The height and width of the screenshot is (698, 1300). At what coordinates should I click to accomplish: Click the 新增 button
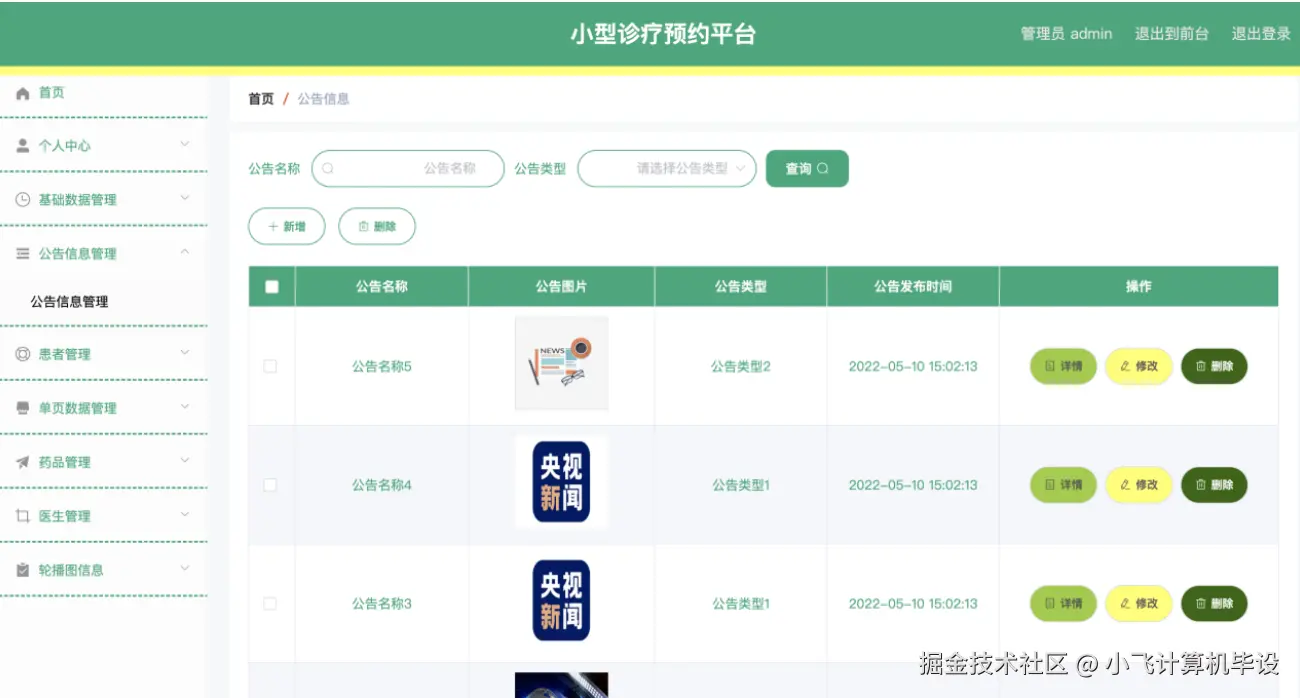point(287,227)
